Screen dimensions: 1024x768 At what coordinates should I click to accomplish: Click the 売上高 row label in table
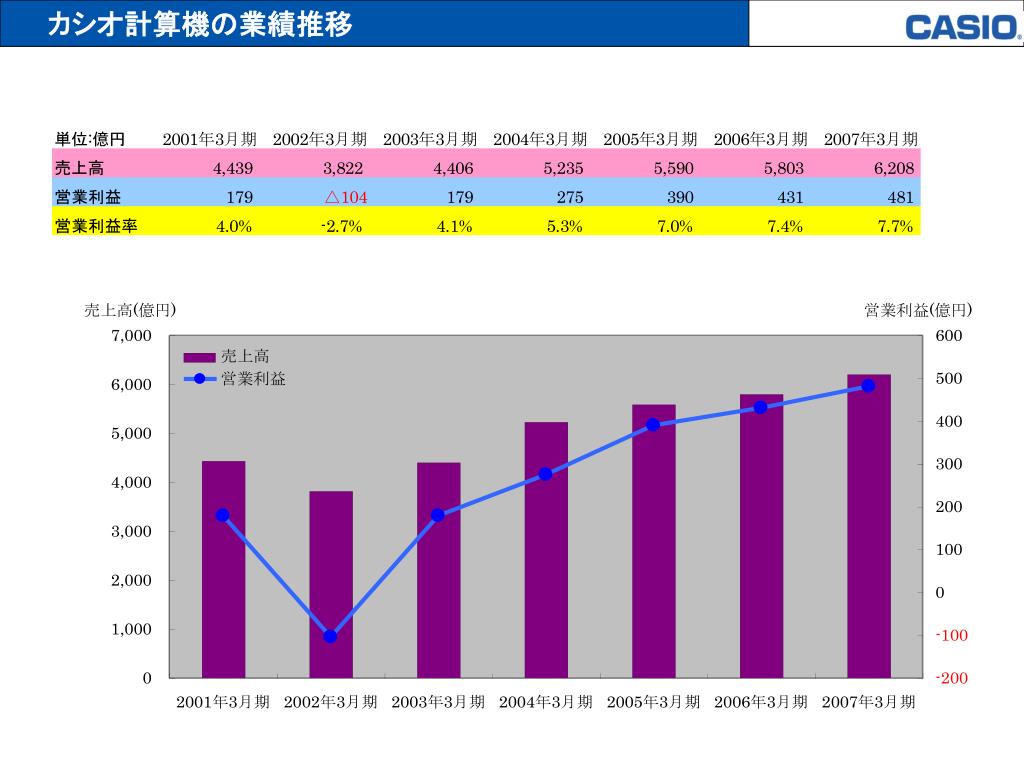click(x=79, y=168)
